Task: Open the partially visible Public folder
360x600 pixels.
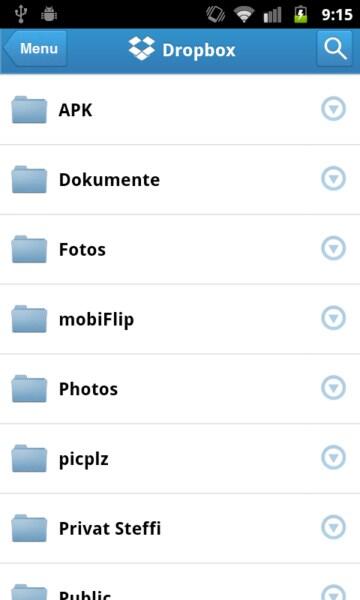Action: [180, 582]
